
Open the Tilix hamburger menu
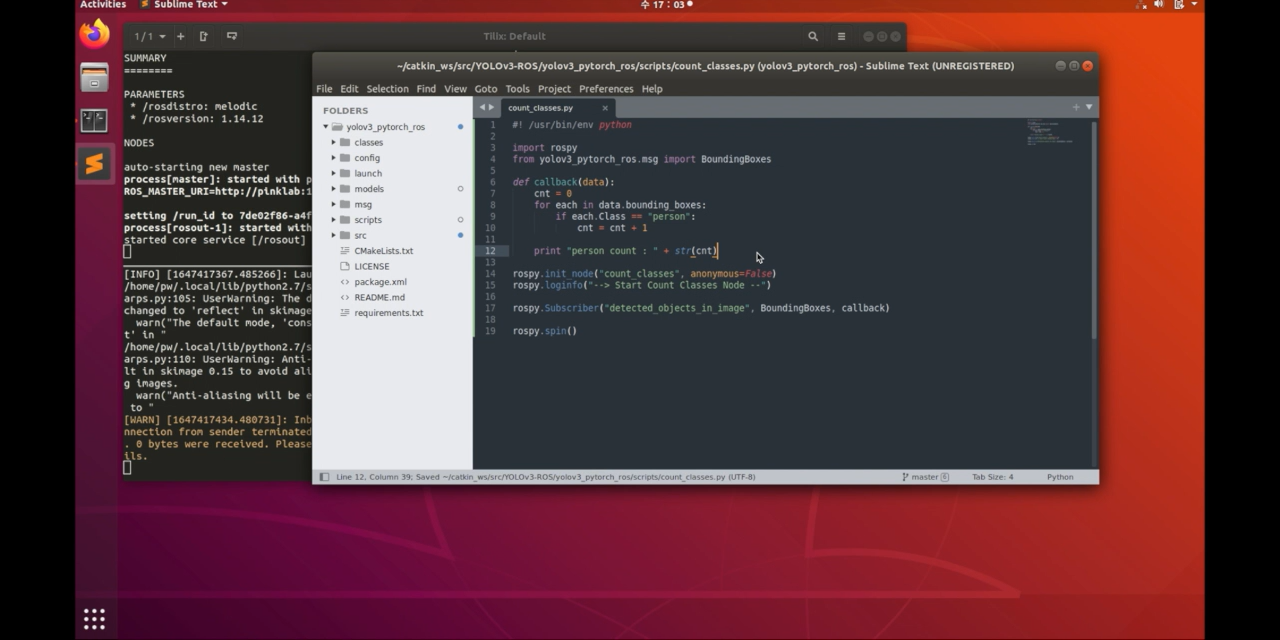click(841, 36)
